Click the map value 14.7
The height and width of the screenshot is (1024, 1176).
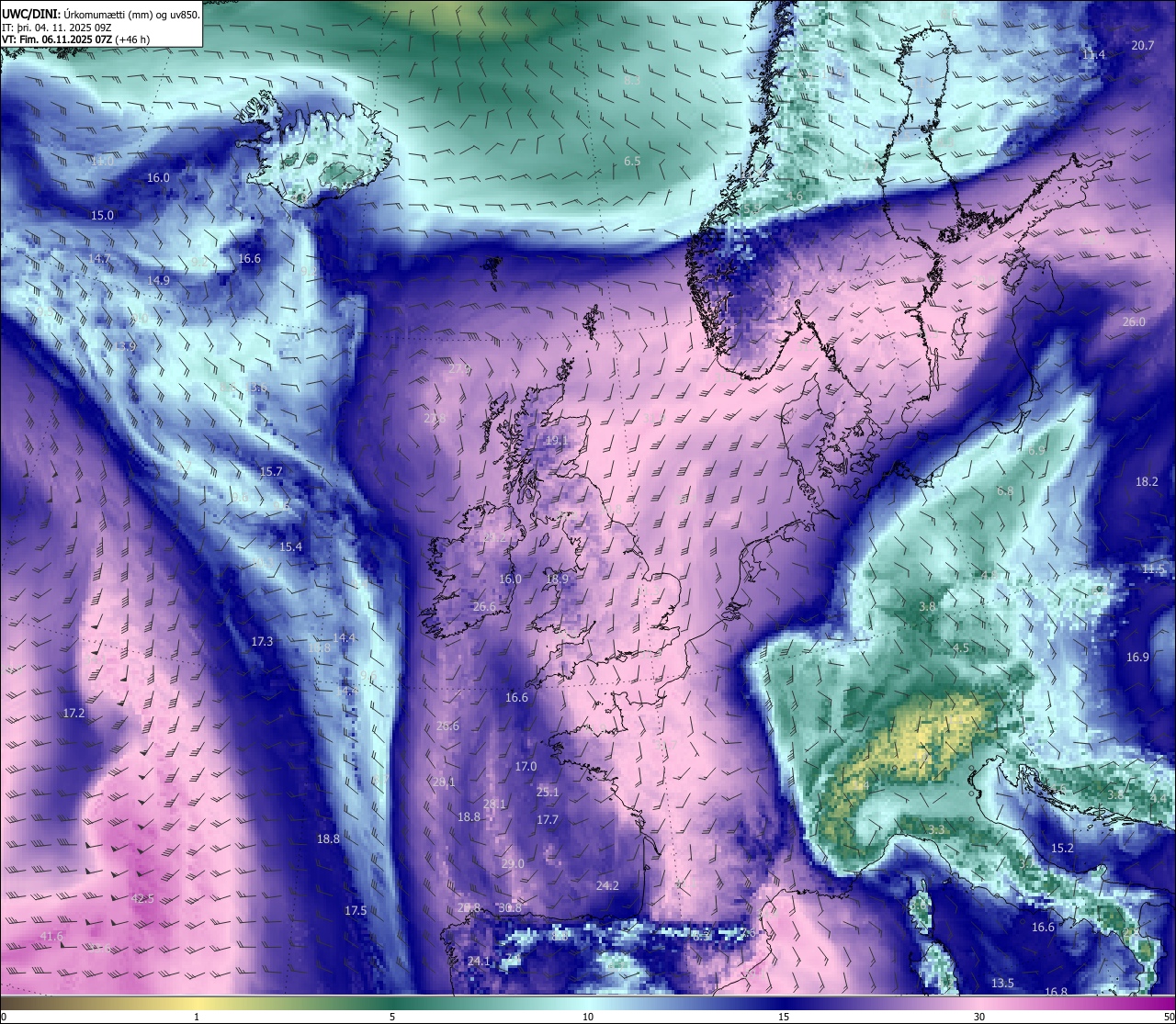click(99, 259)
